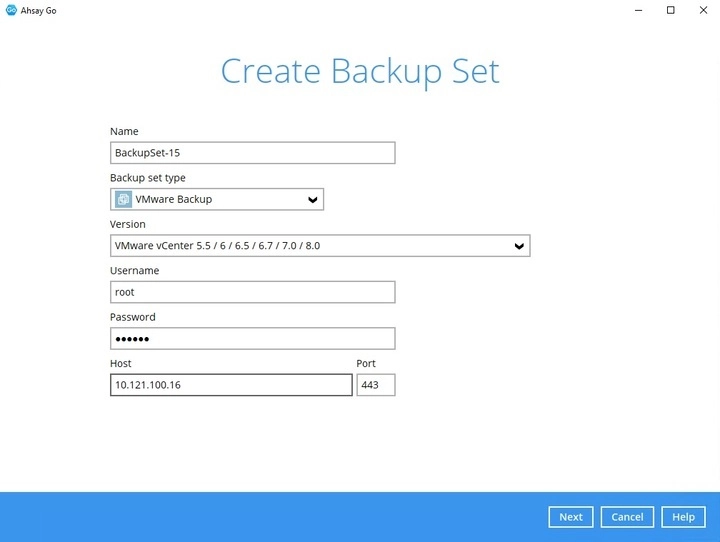Click the Password label
Viewport: 720px width, 542px height.
coord(133,317)
